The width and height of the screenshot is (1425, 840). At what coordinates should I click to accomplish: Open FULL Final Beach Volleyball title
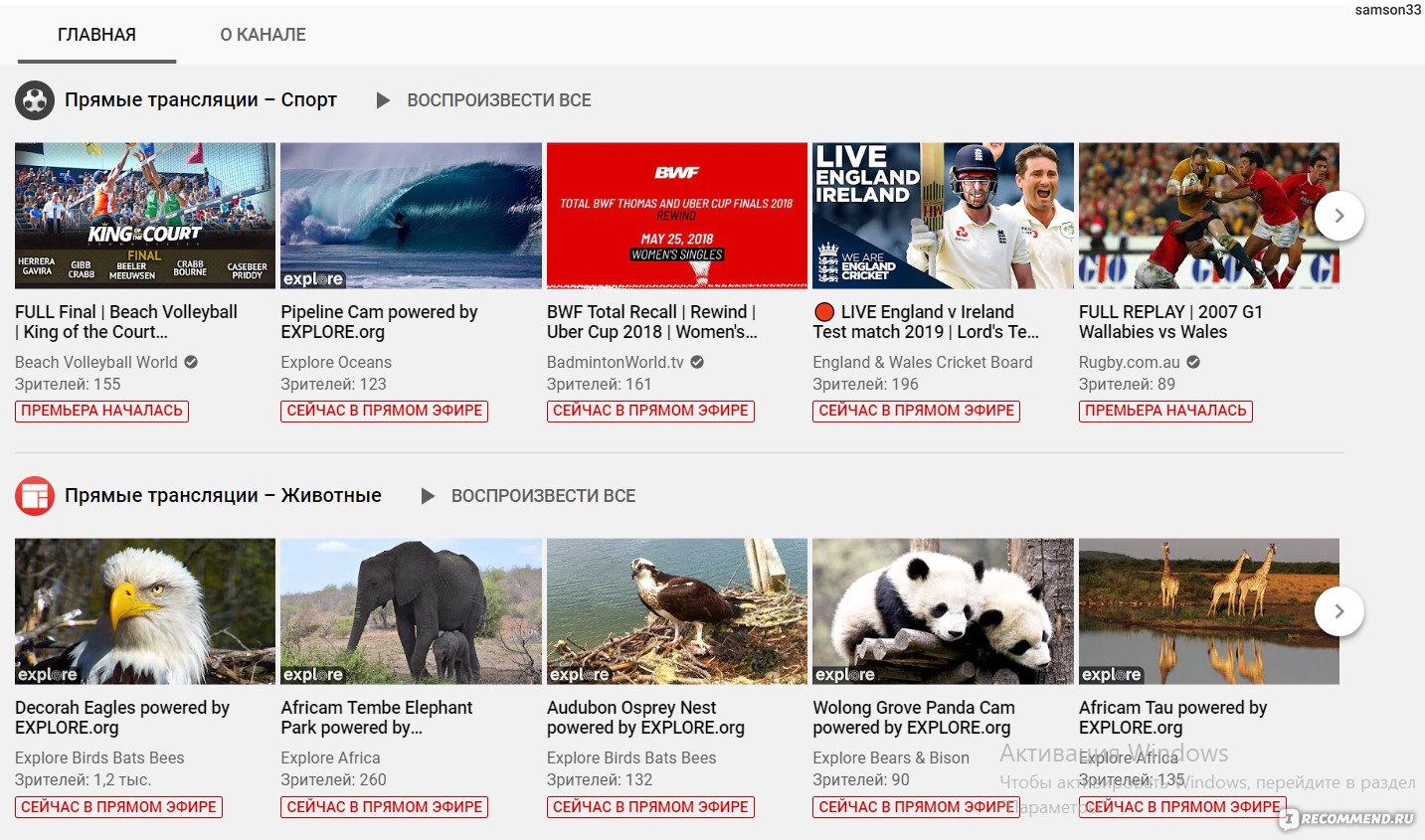126,322
